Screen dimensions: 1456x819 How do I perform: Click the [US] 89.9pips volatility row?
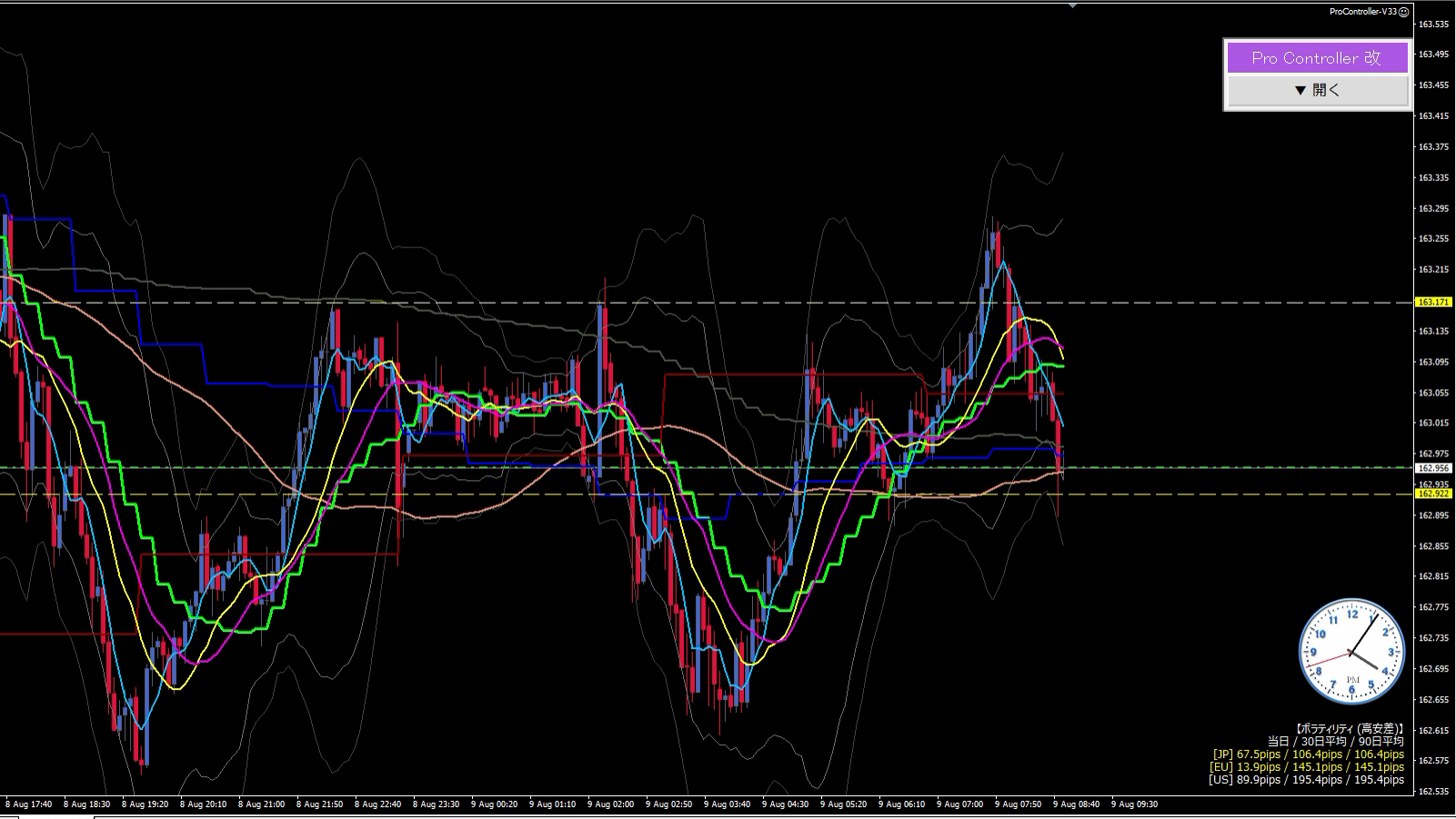(x=1306, y=780)
